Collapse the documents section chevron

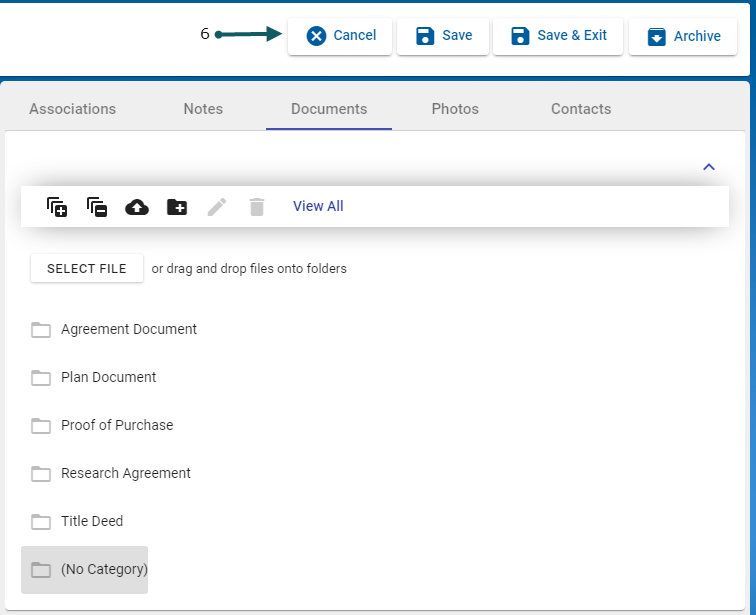(709, 167)
